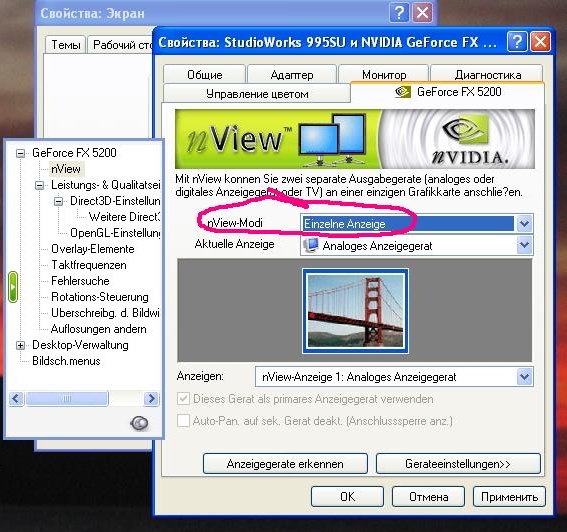Image resolution: width=567 pixels, height=532 pixels.
Task: Switch to the Монитор tab
Action: pos(384,75)
